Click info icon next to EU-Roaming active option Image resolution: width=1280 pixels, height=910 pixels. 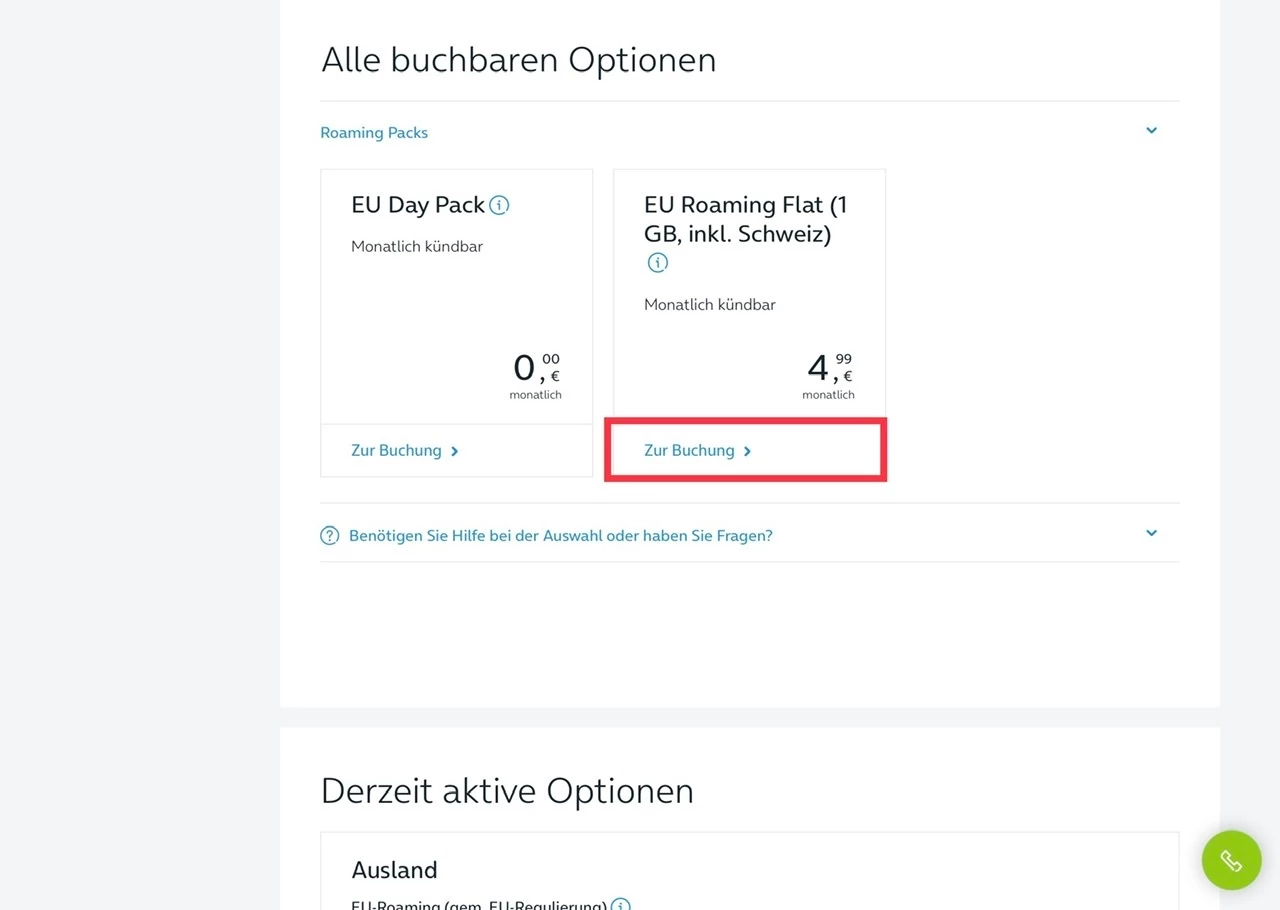[620, 905]
